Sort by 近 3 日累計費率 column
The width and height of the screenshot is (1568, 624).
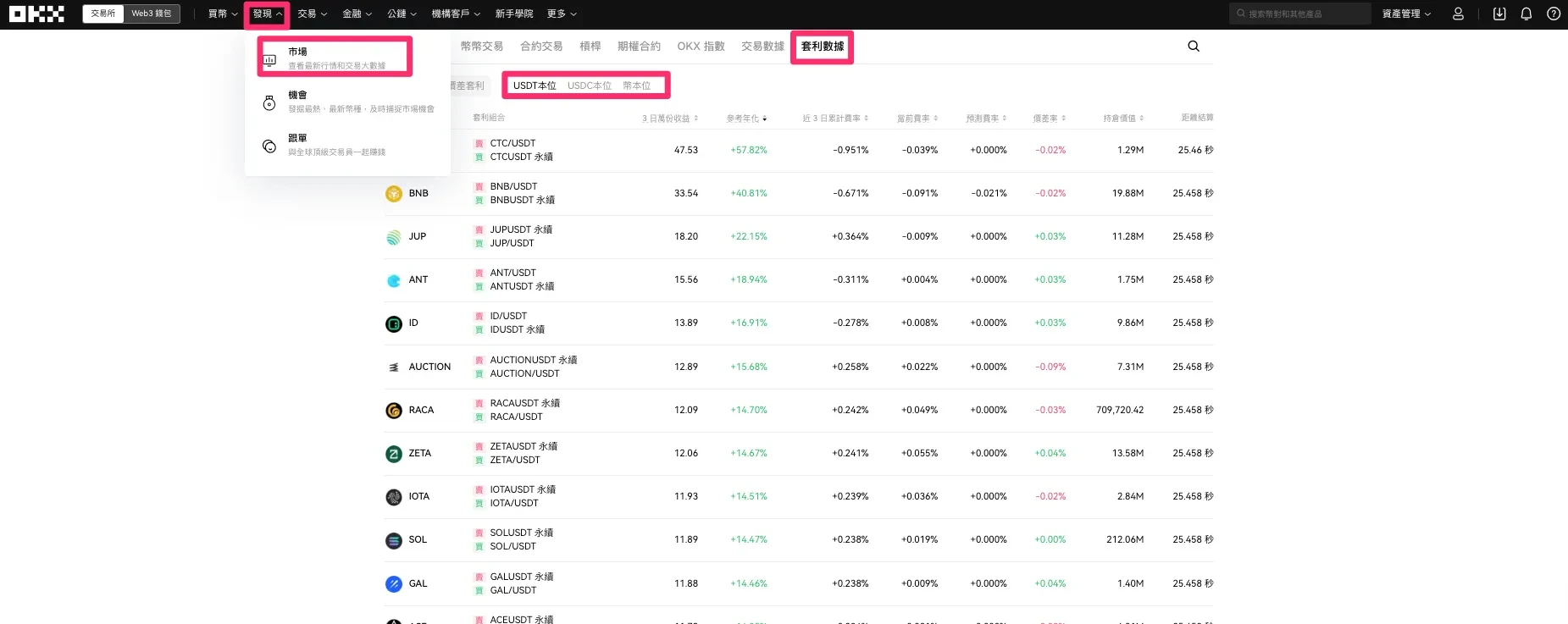pos(835,119)
